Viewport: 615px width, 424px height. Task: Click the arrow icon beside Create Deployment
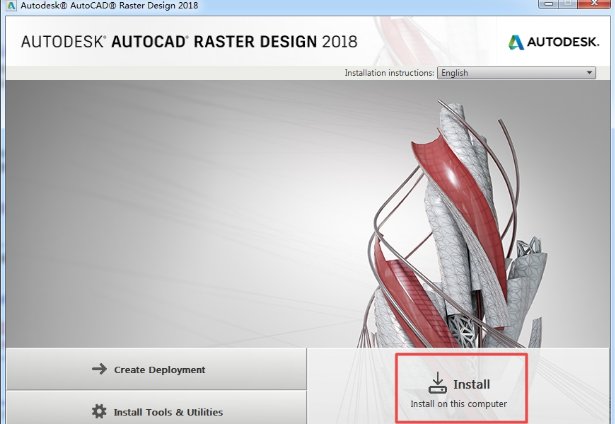[x=99, y=369]
